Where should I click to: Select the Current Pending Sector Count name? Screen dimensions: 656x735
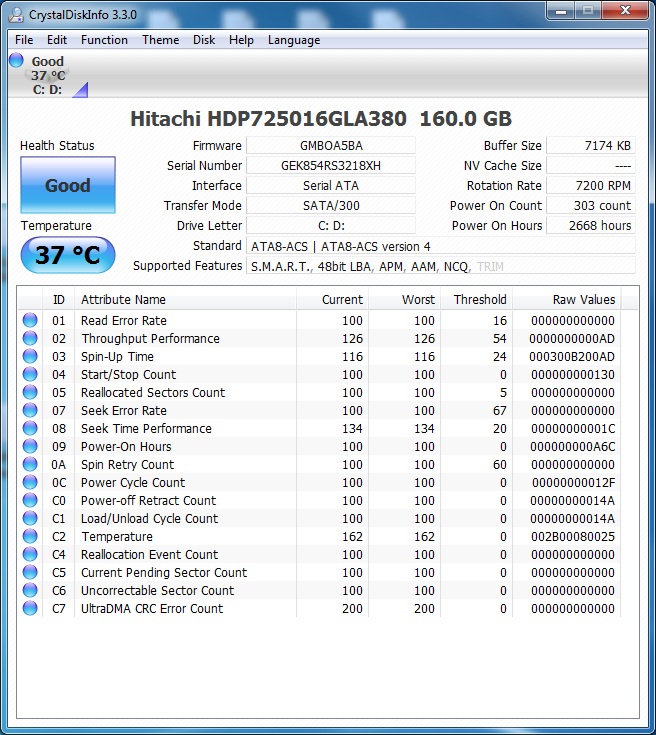[164, 572]
